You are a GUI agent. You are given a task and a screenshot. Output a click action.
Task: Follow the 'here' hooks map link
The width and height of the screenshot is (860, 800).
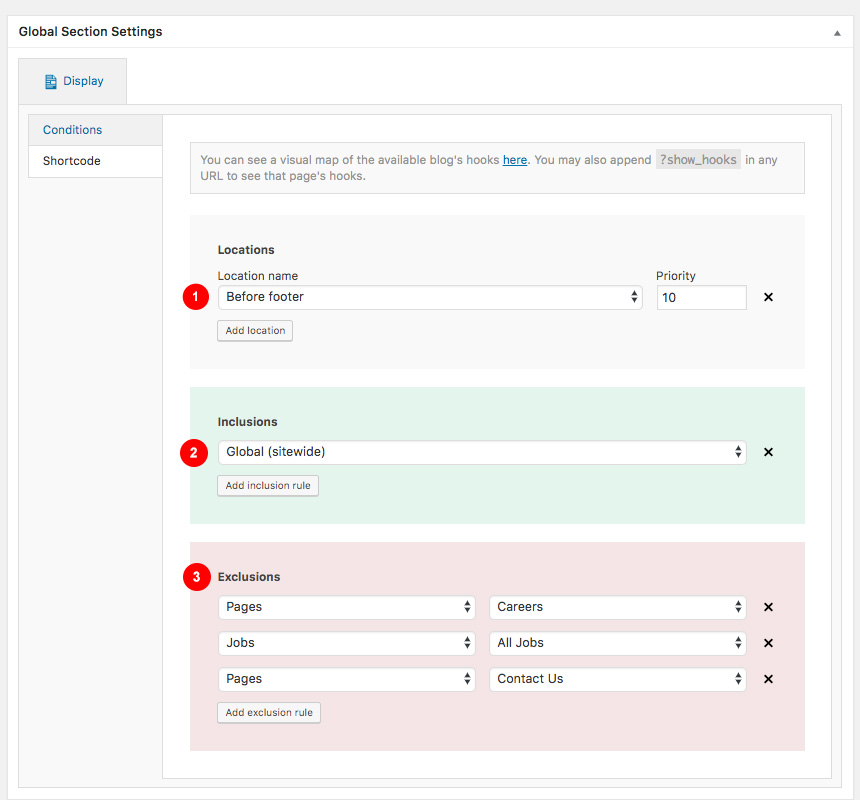514,160
